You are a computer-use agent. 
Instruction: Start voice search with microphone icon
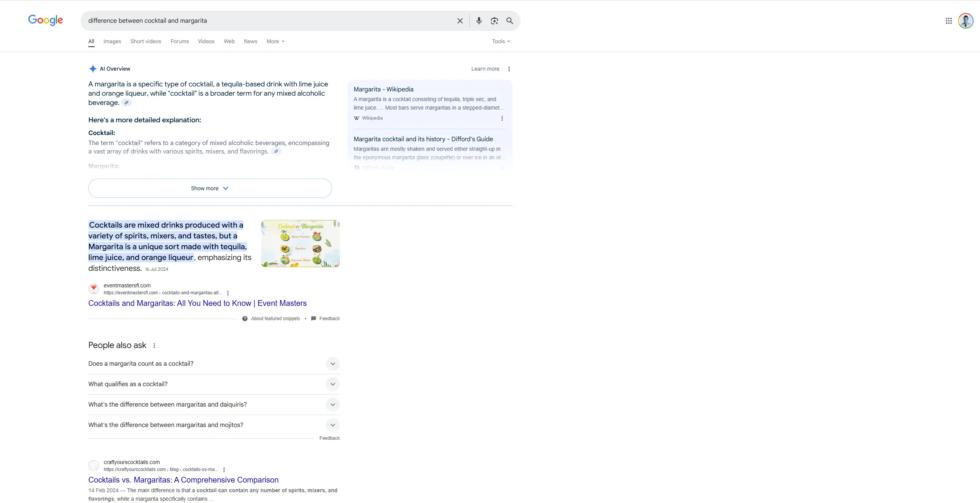pos(479,21)
